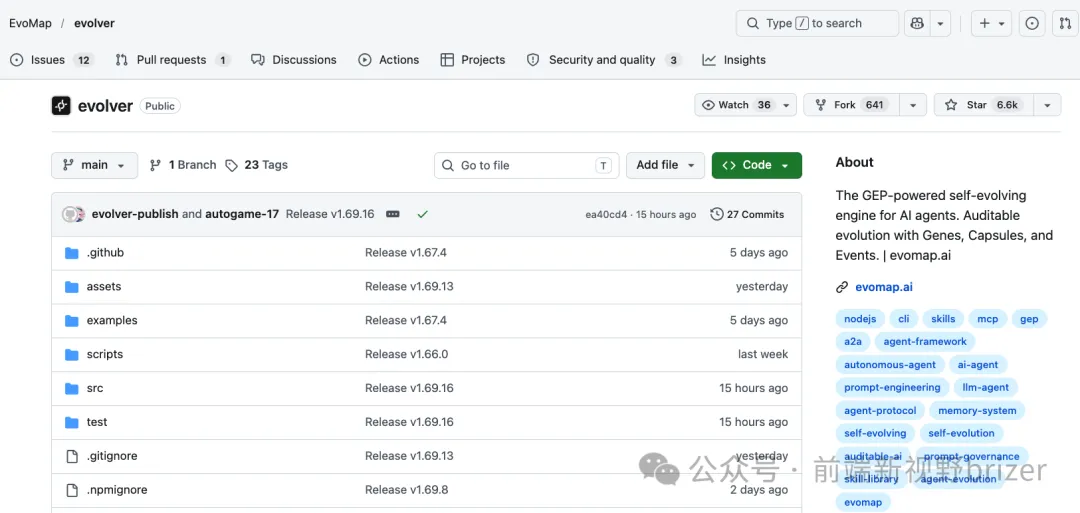Click the test folder icon
This screenshot has height=513, width=1080.
click(72, 422)
